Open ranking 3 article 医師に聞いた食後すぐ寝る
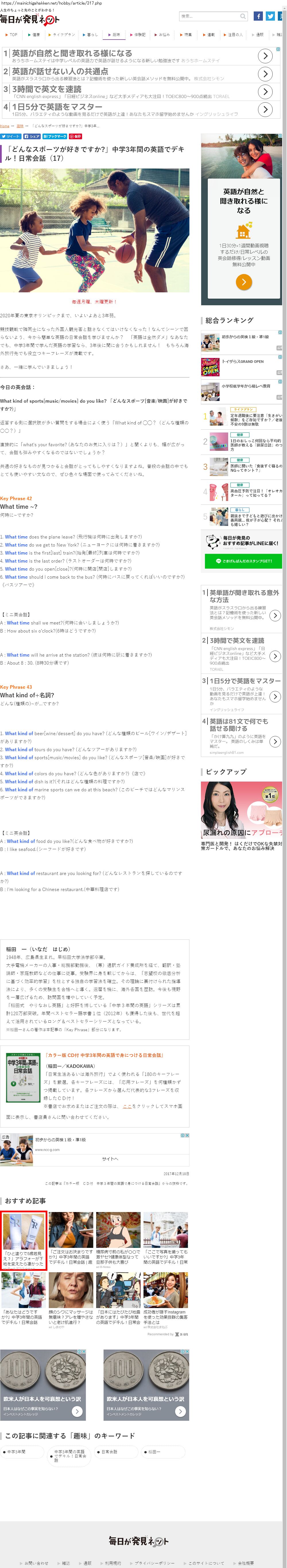 point(256,468)
